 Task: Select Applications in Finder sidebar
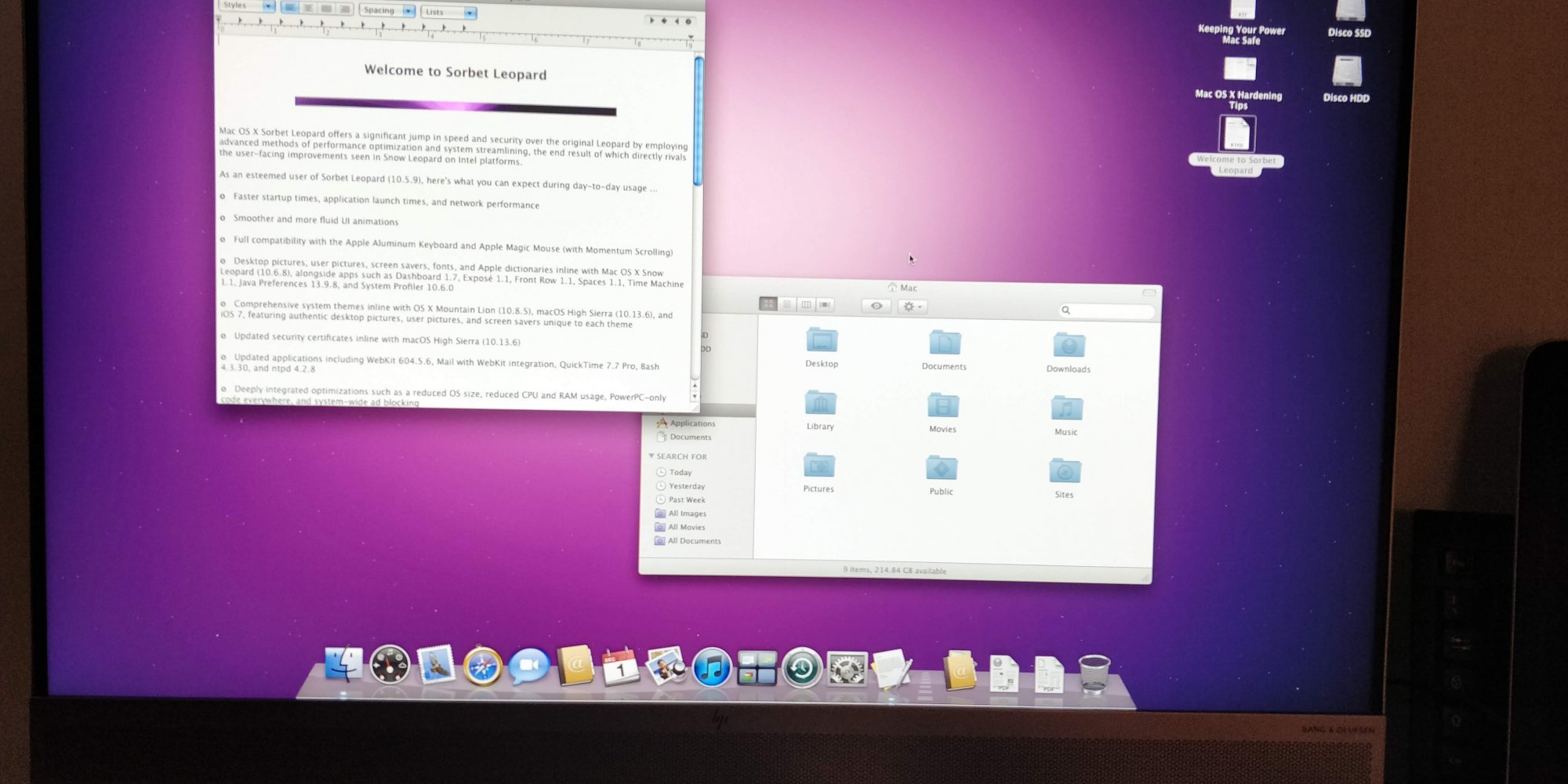coord(686,423)
